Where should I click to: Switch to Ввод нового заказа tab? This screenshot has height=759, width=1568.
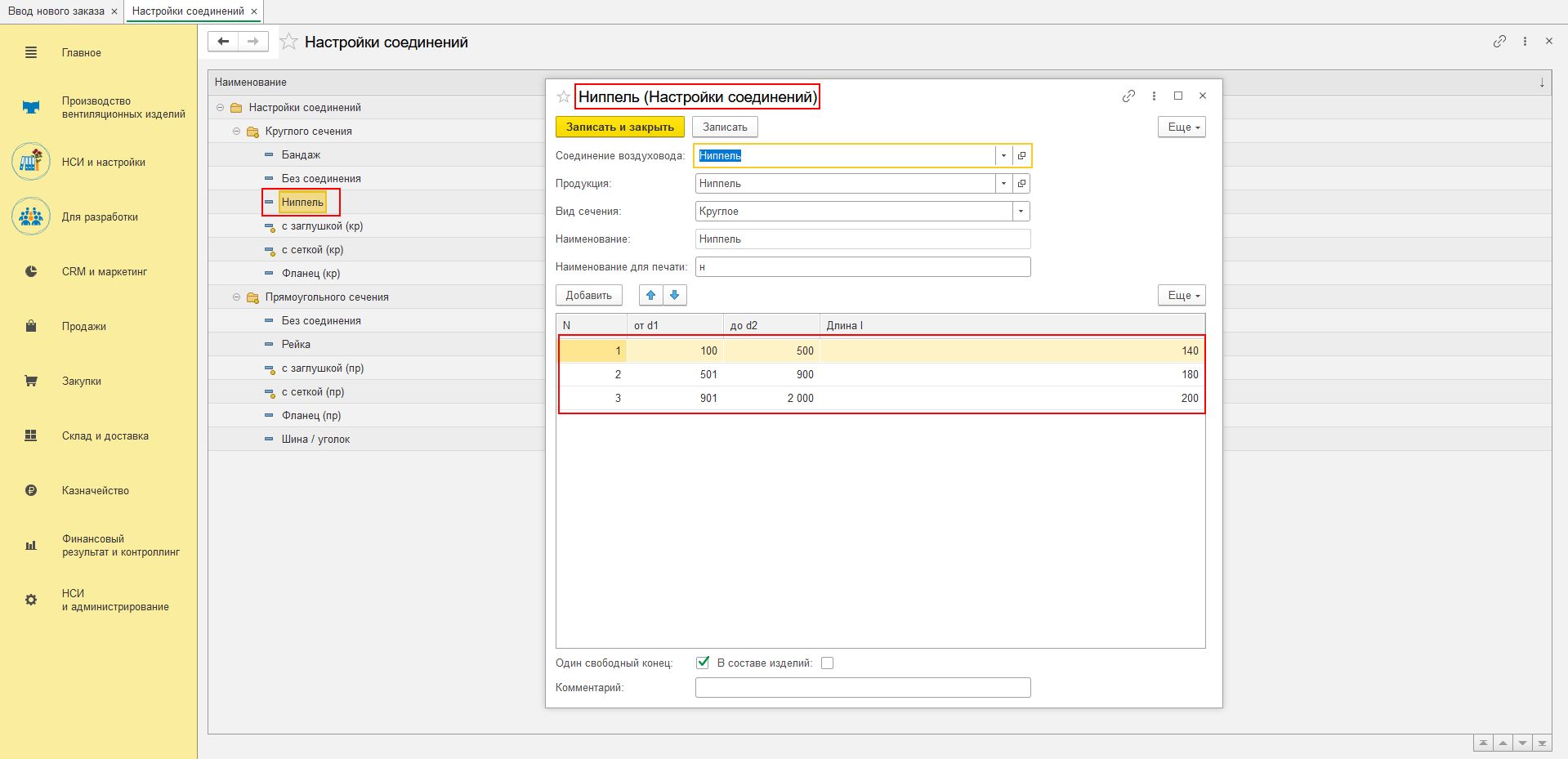(x=56, y=11)
